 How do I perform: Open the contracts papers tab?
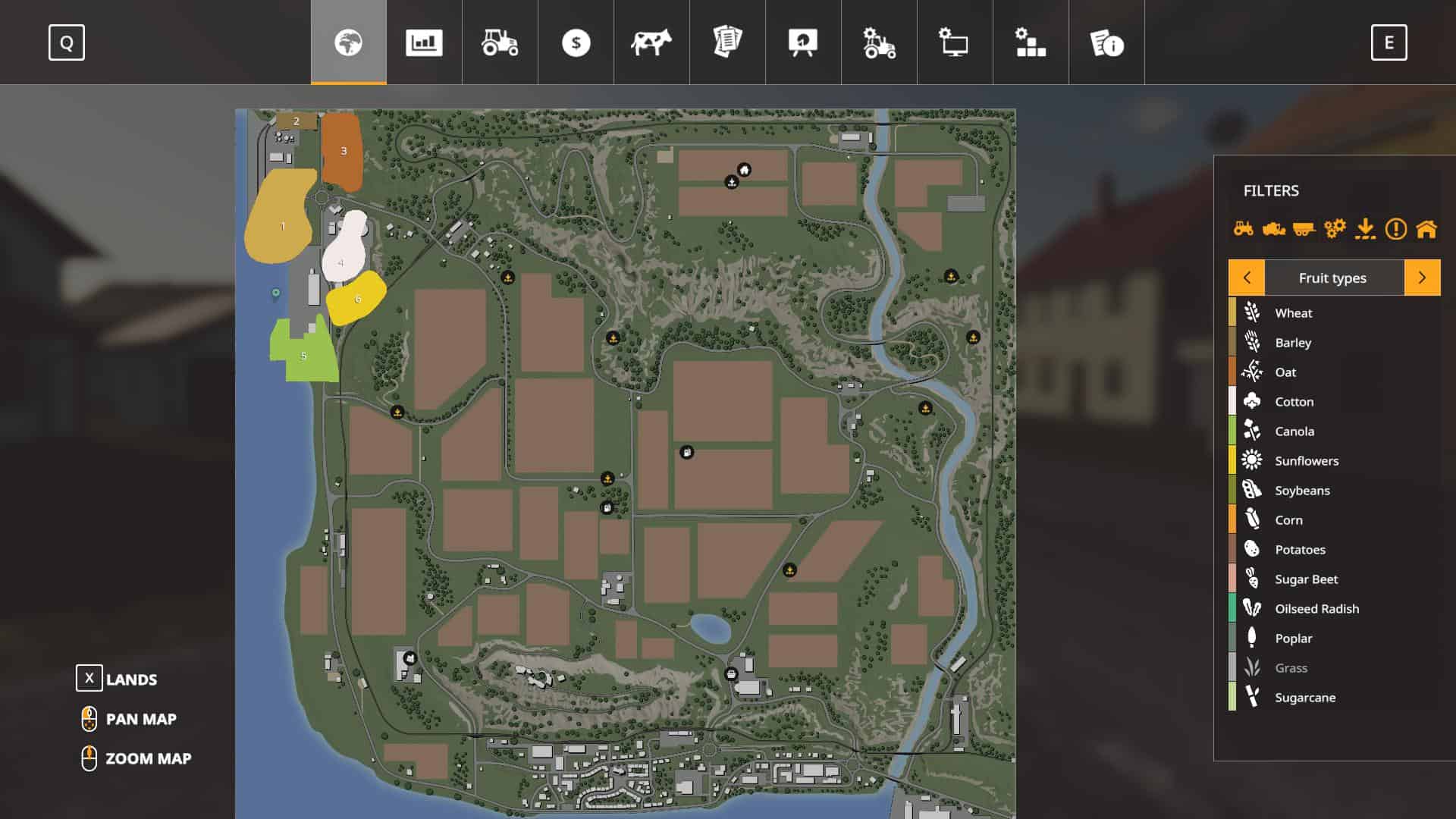(727, 42)
